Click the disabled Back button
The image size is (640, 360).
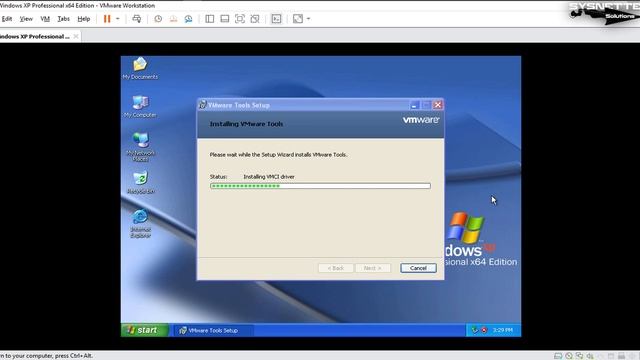[x=336, y=268]
